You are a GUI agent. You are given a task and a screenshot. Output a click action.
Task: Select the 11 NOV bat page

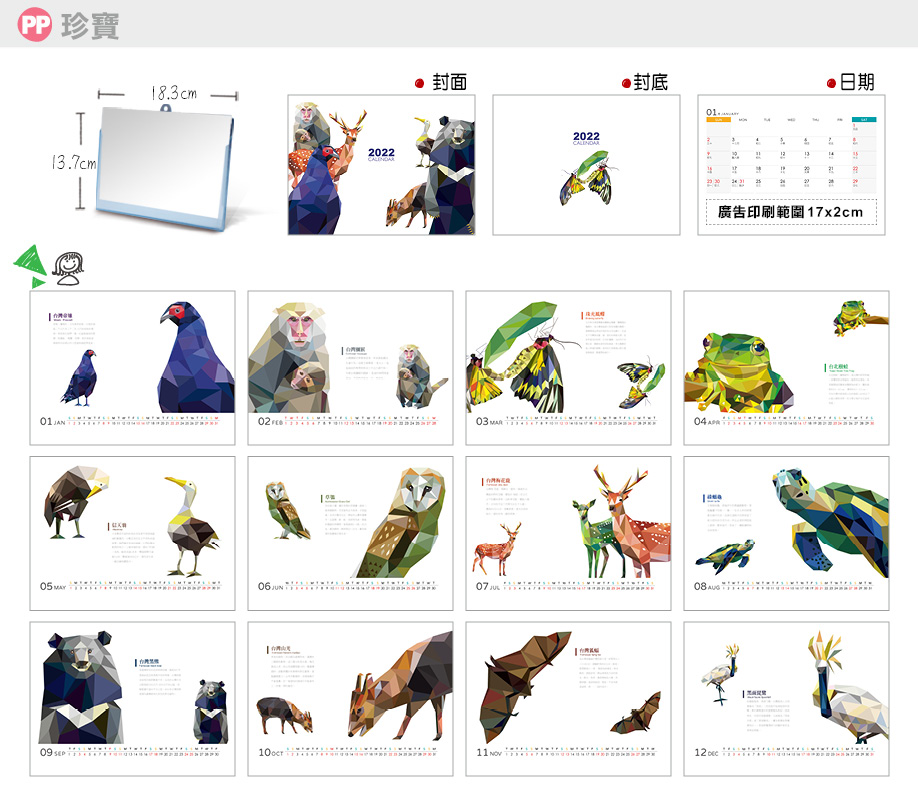(568, 698)
